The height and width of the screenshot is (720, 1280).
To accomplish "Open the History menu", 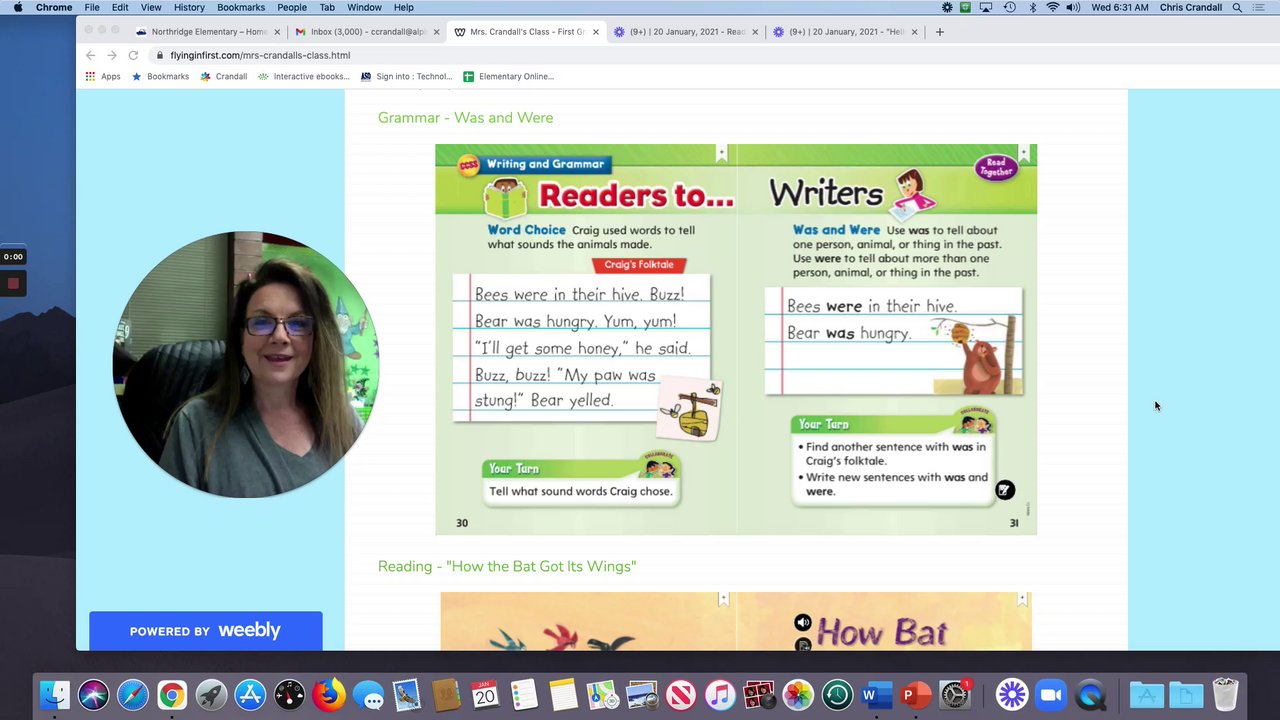I will click(x=189, y=7).
